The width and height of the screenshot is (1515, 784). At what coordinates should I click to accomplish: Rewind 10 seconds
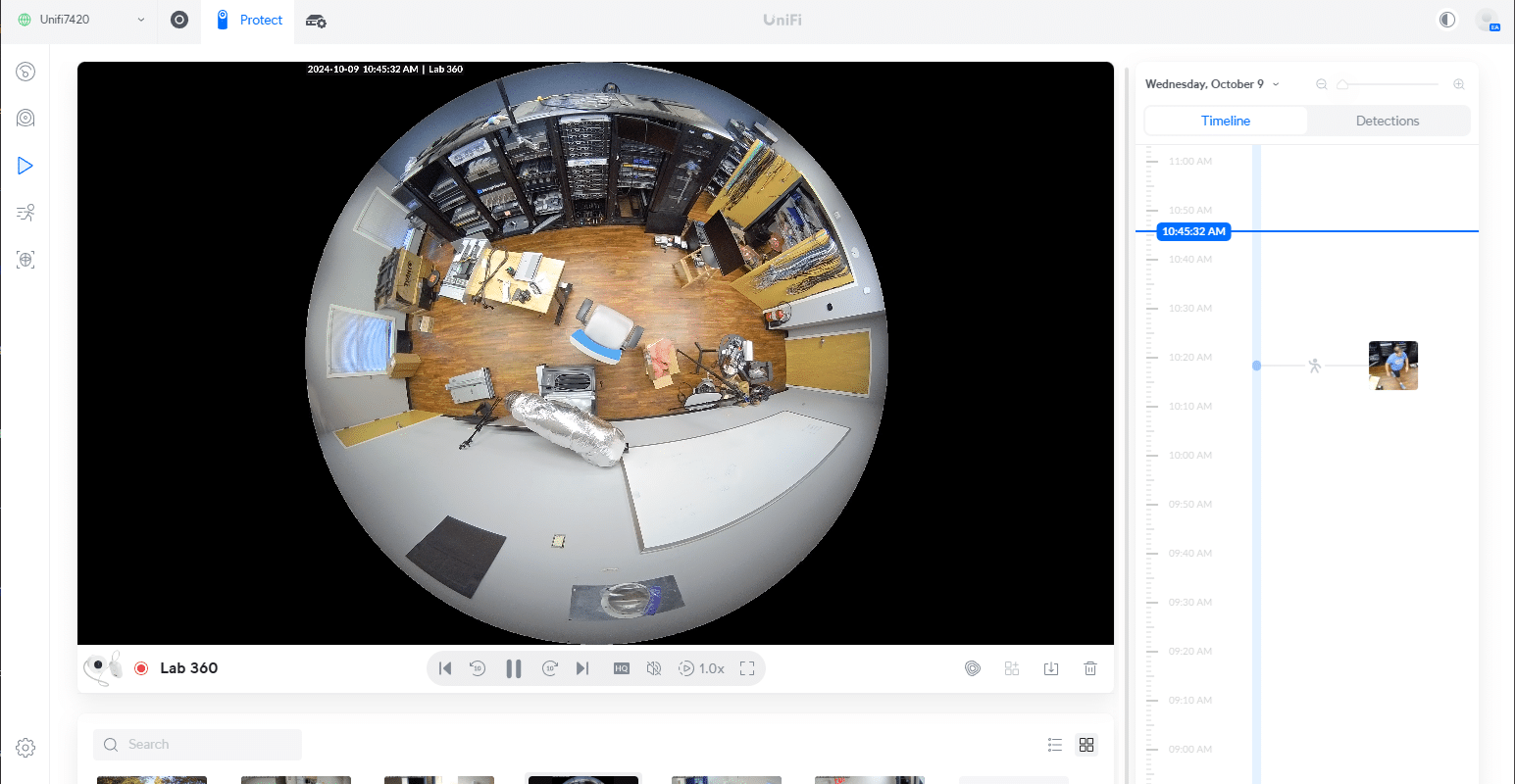point(478,668)
